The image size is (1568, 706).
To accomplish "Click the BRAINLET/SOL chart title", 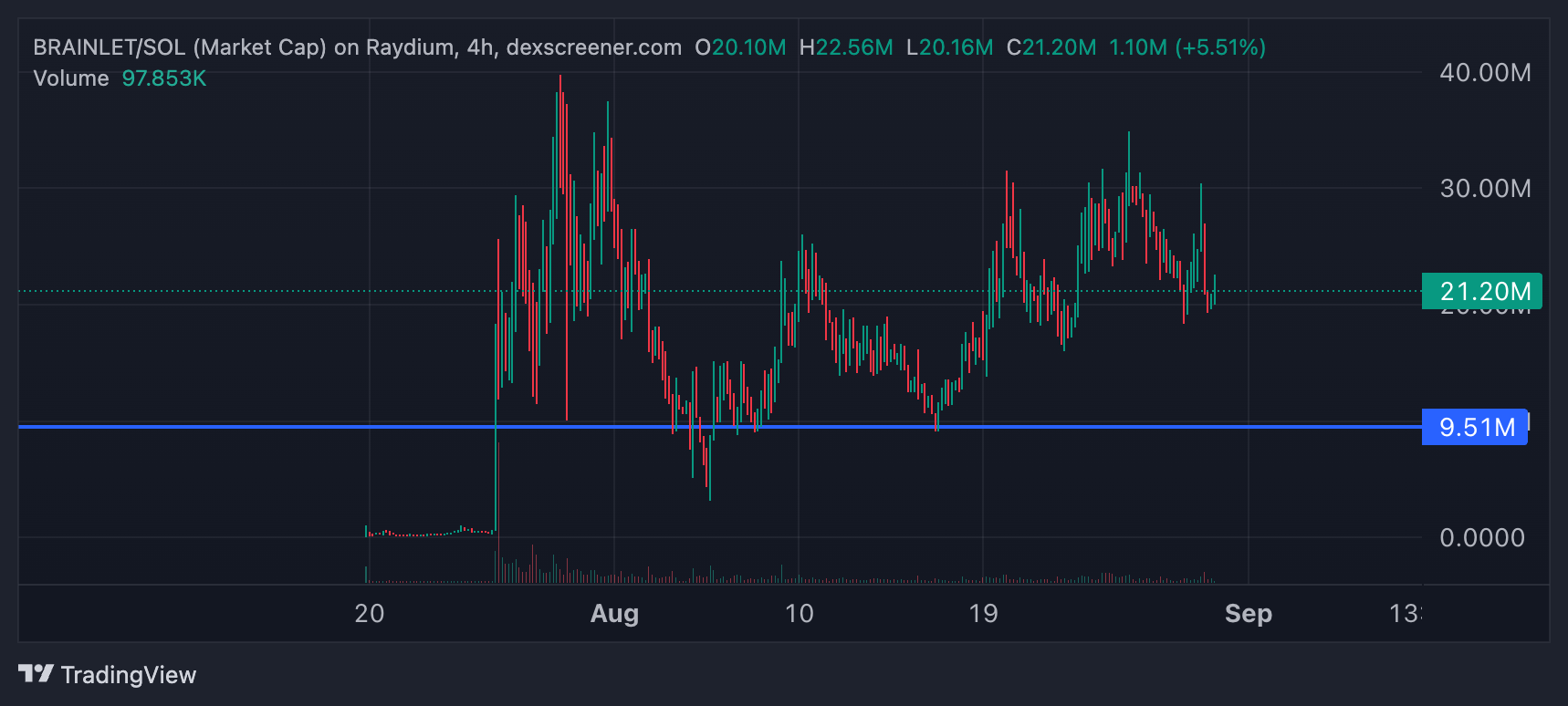I will point(358,47).
